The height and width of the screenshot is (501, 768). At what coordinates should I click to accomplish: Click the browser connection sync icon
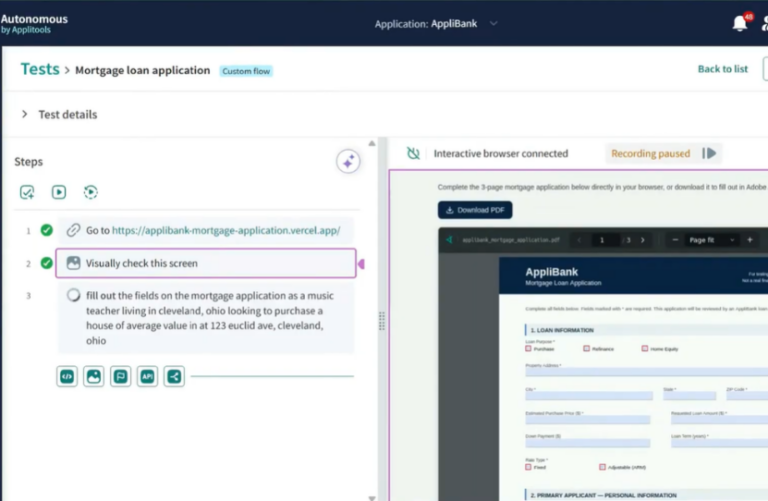[x=413, y=153]
